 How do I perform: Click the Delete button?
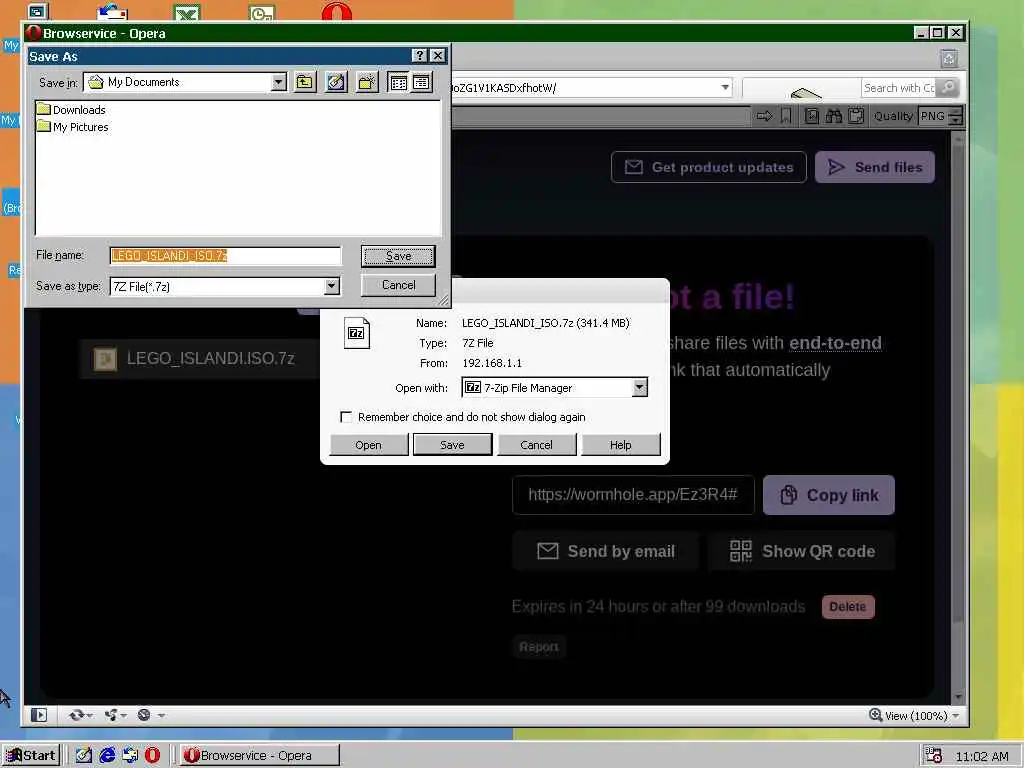847,607
